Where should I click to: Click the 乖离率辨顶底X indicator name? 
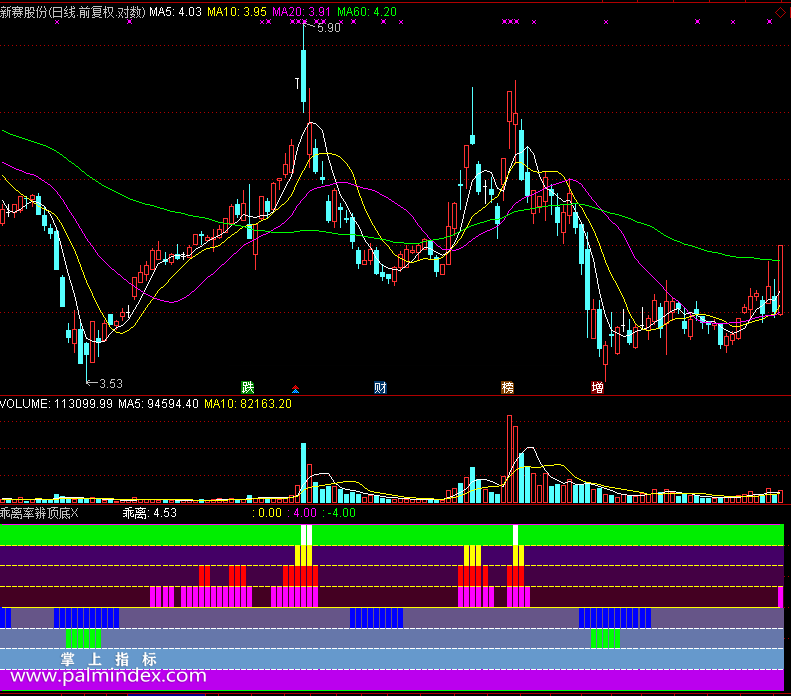39,513
